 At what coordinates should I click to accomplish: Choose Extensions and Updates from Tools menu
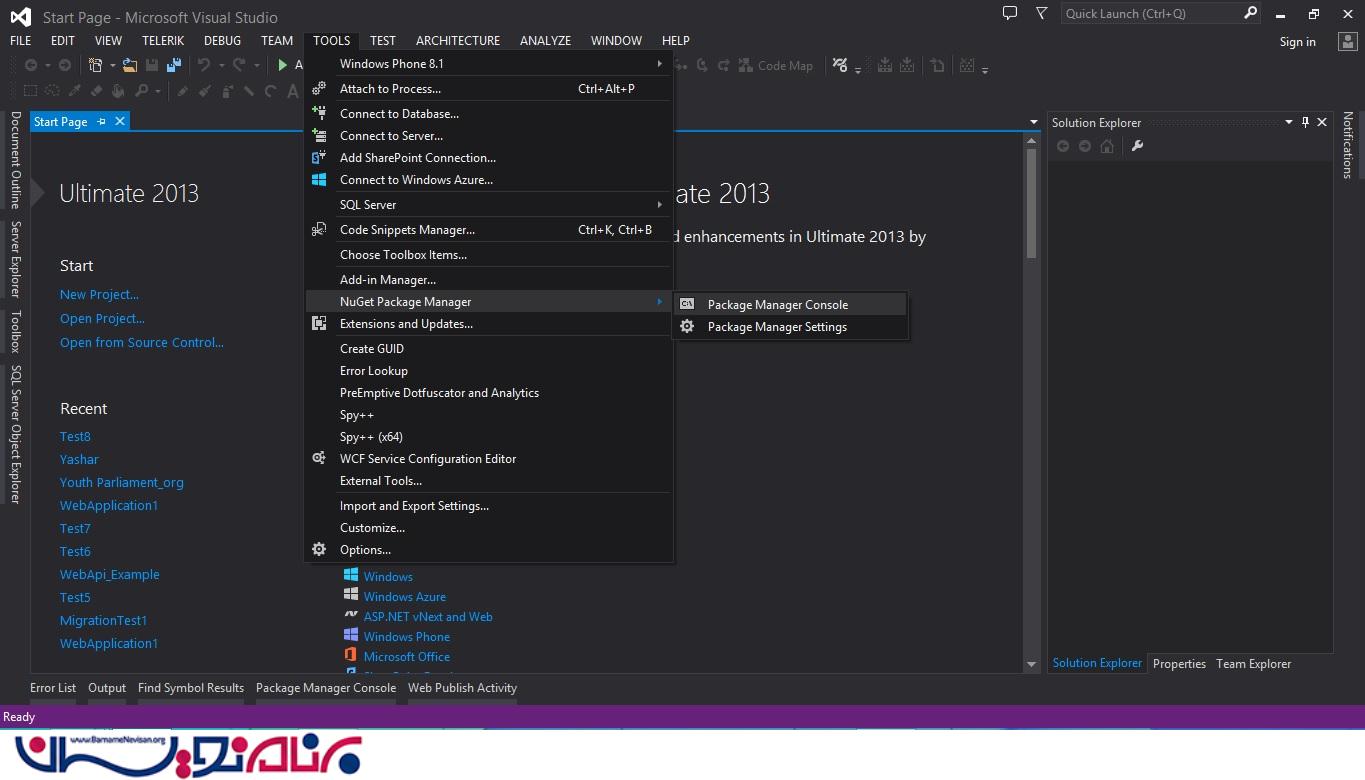[406, 324]
